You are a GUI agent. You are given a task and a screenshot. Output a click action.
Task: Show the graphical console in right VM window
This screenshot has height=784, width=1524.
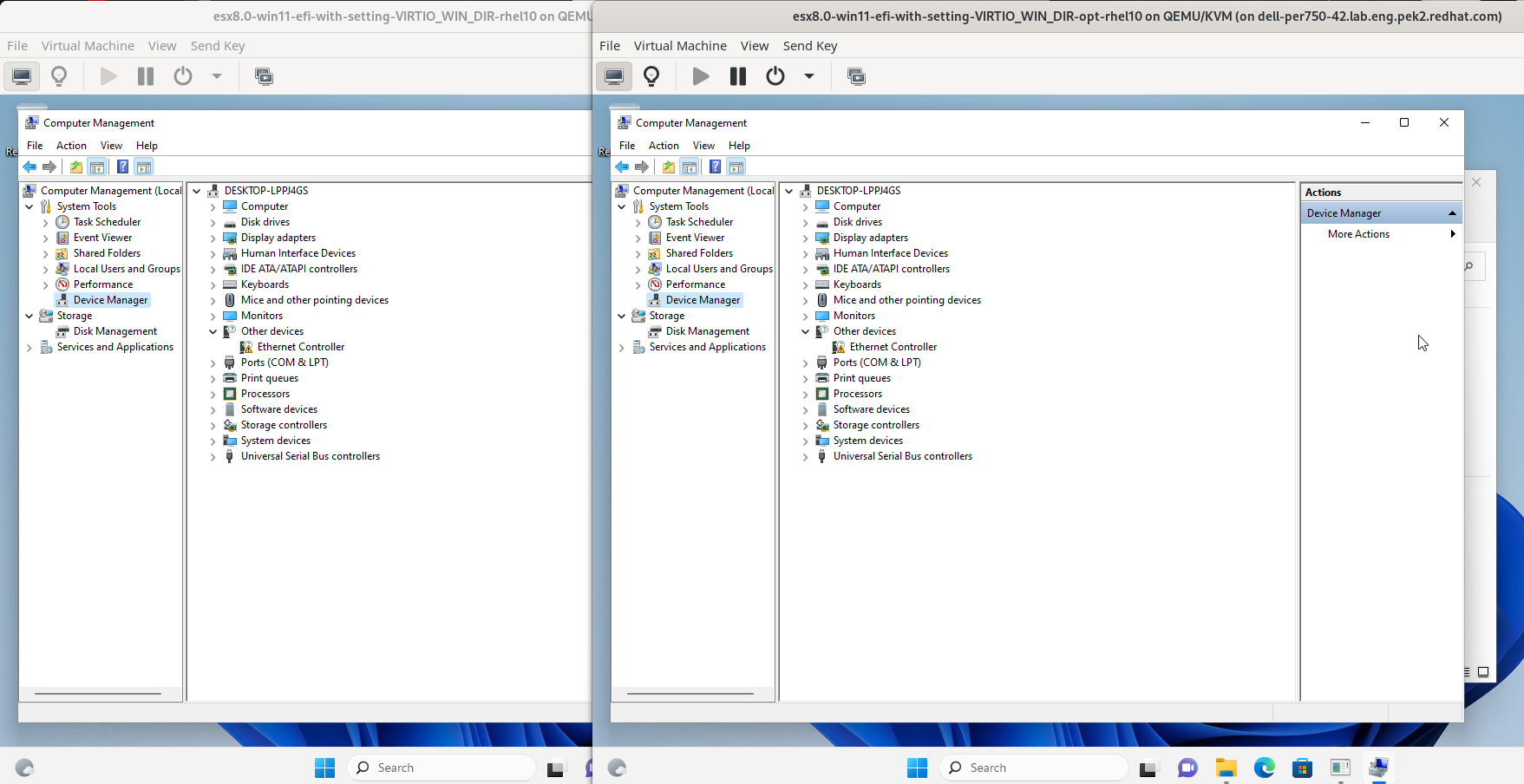614,76
